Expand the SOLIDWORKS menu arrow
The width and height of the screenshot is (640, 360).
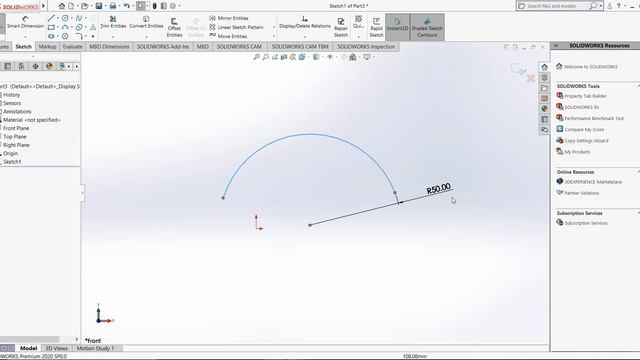pos(43,6)
